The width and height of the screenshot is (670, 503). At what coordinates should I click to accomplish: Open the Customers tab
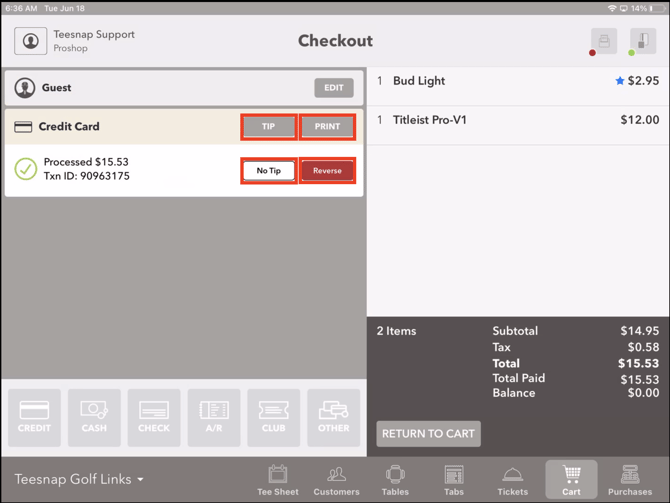(x=336, y=480)
